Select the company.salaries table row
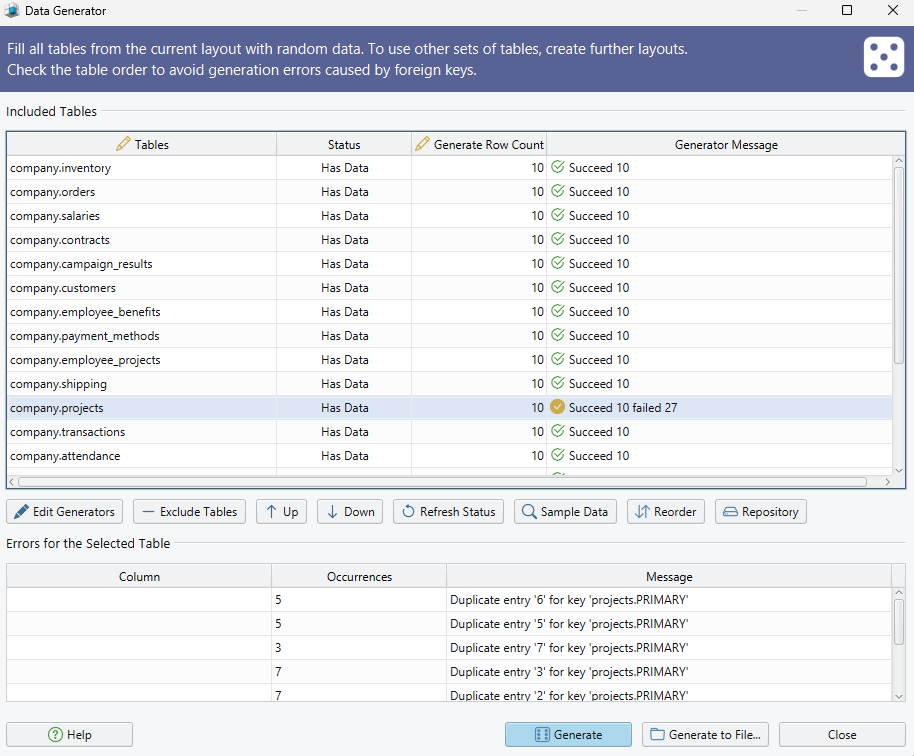The width and height of the screenshot is (914, 756). click(449, 216)
